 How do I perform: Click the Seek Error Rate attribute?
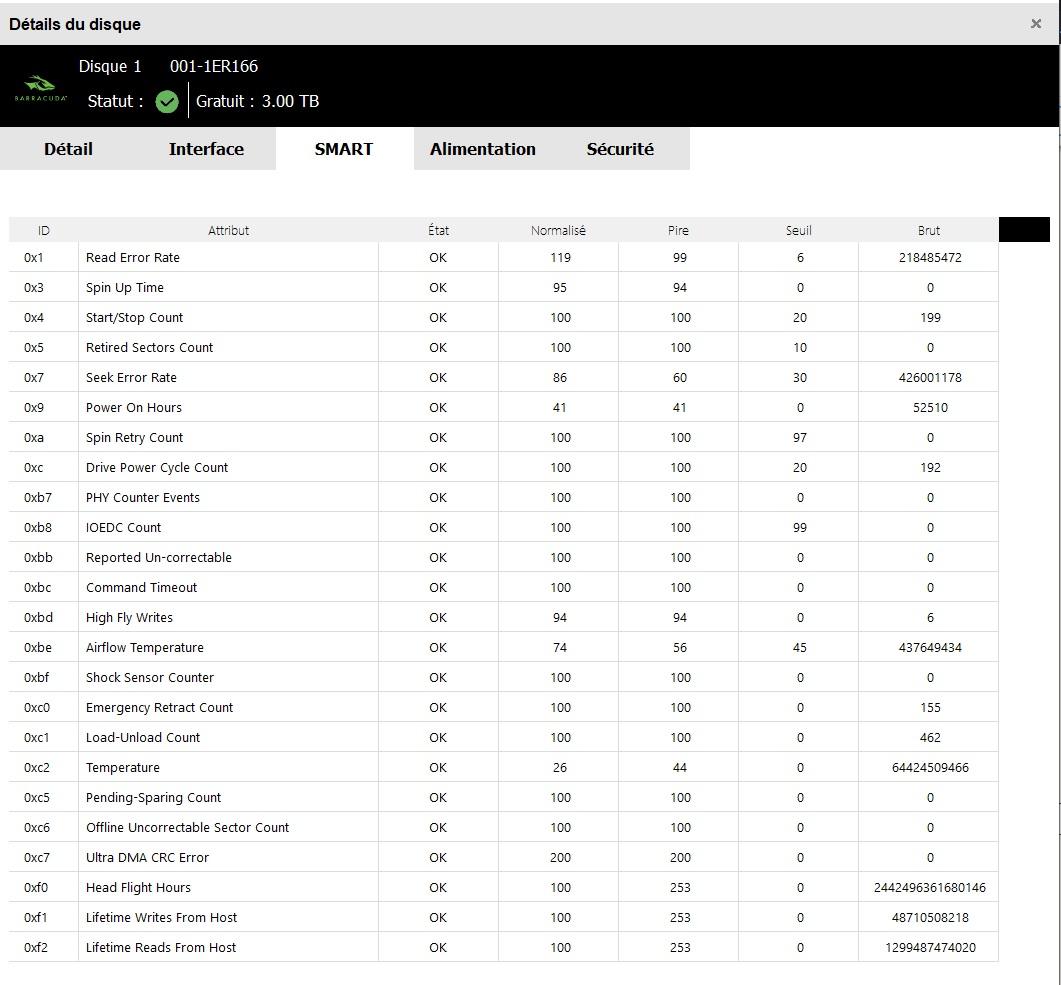(x=131, y=377)
